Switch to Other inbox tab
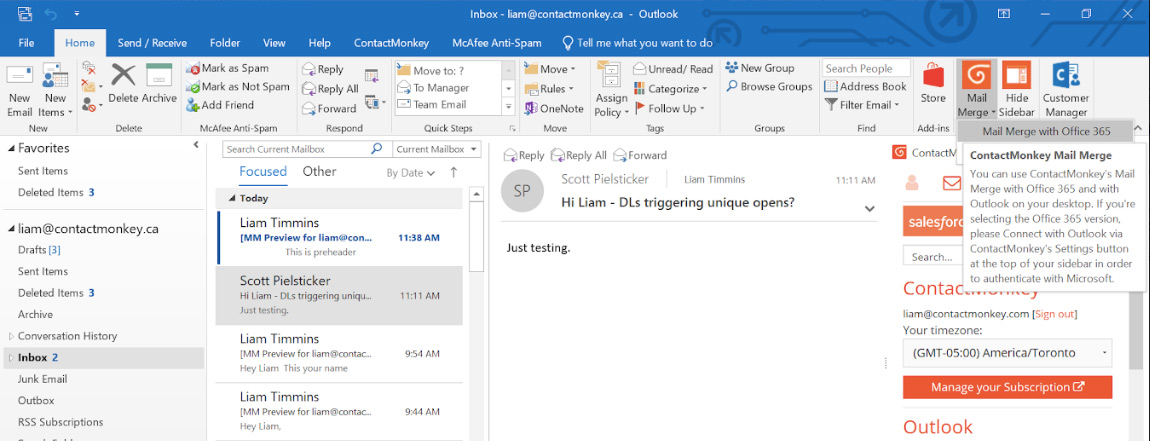 (x=319, y=172)
